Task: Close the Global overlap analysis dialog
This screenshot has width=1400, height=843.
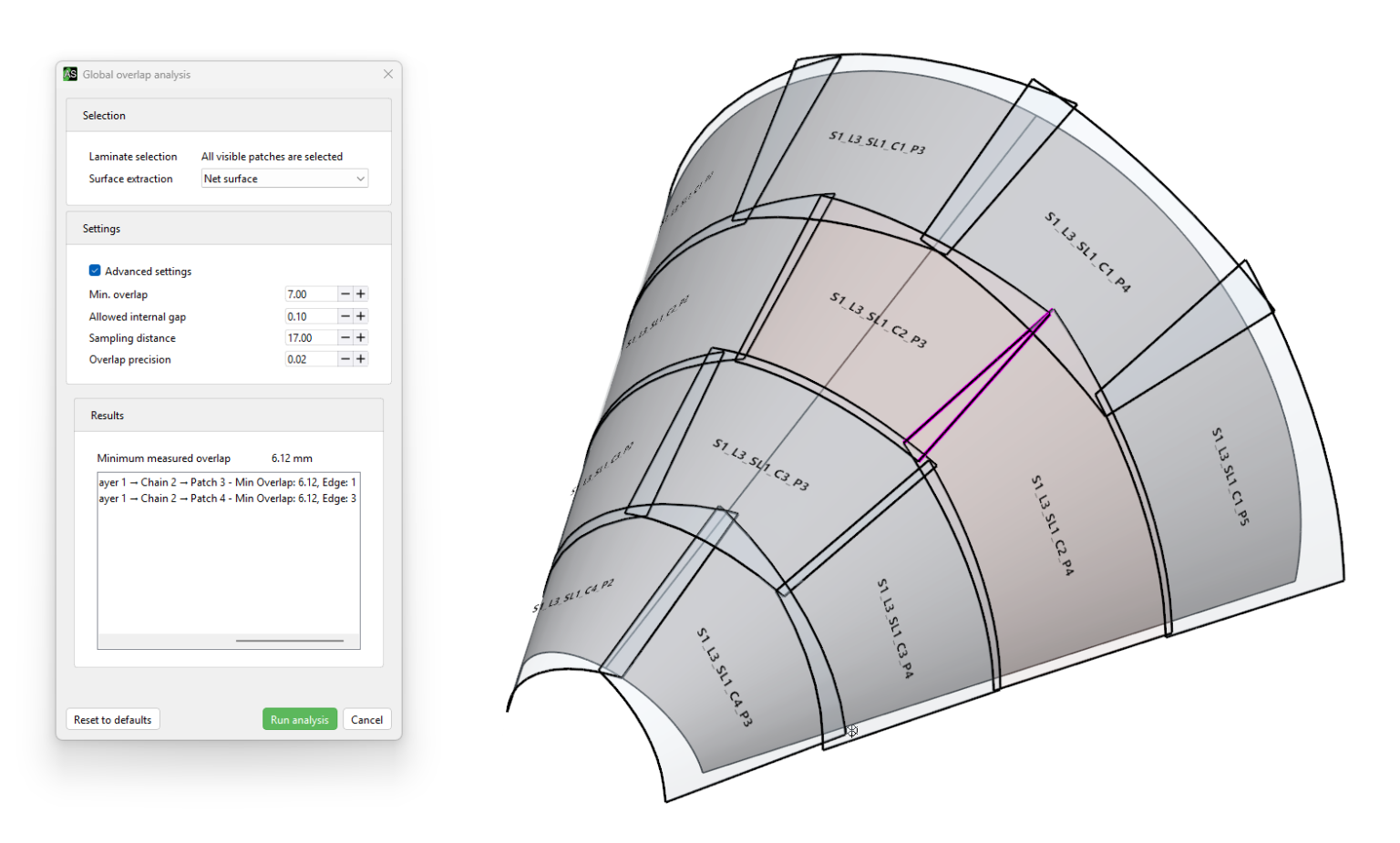Action: click(x=387, y=74)
